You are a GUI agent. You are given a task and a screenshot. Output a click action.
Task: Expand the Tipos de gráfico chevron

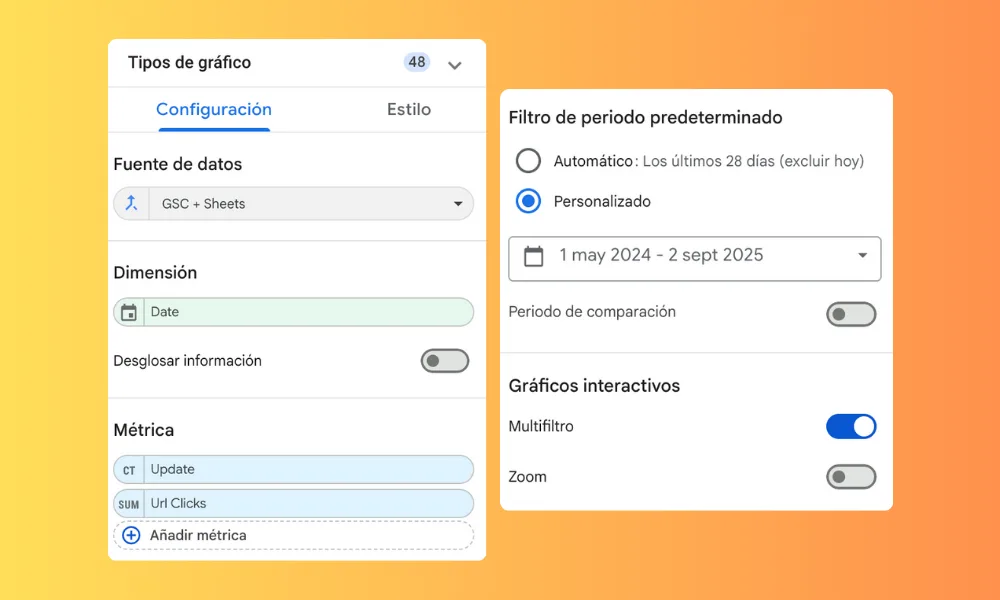(x=455, y=65)
